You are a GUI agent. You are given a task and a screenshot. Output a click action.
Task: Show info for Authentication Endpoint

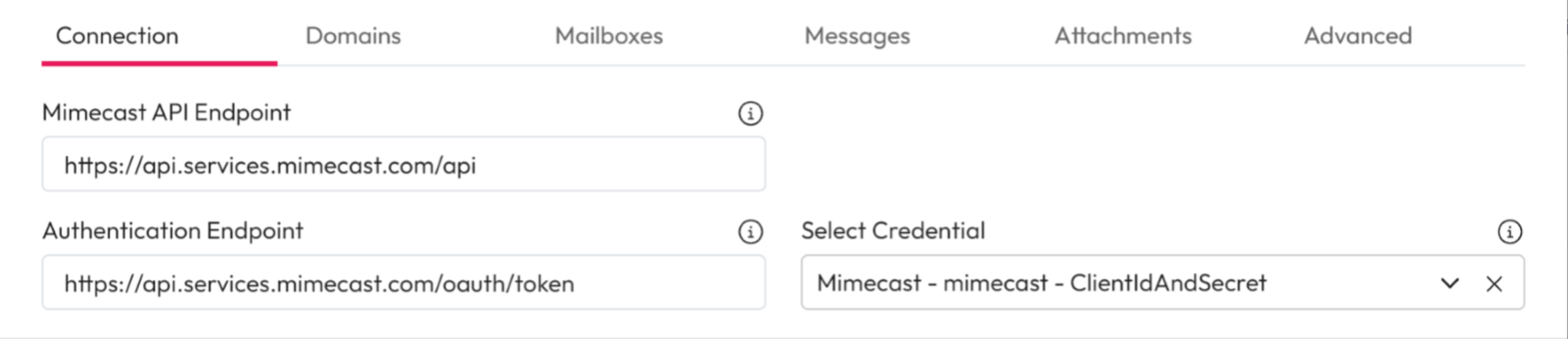[750, 232]
